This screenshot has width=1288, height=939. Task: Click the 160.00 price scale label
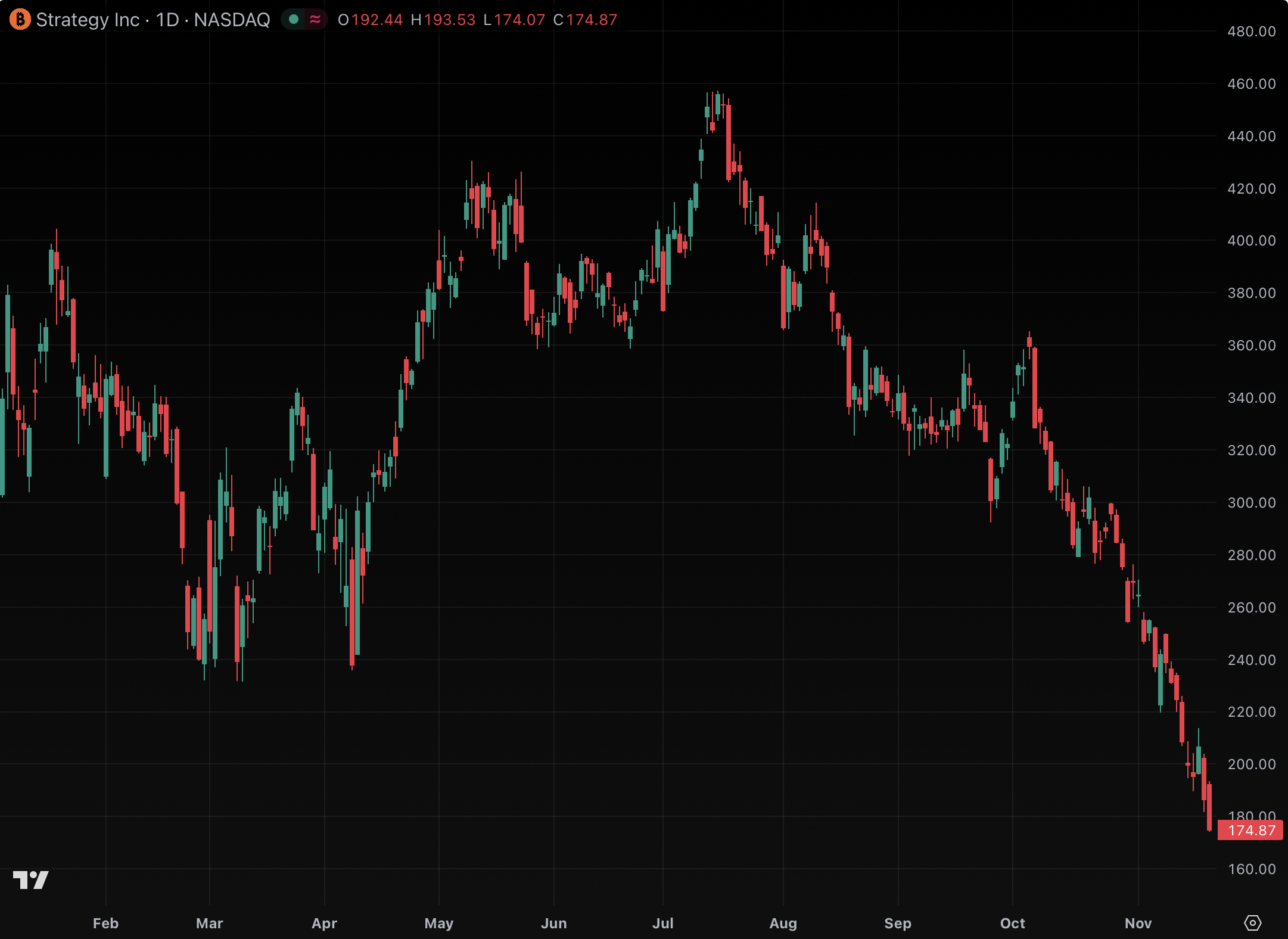tap(1251, 869)
